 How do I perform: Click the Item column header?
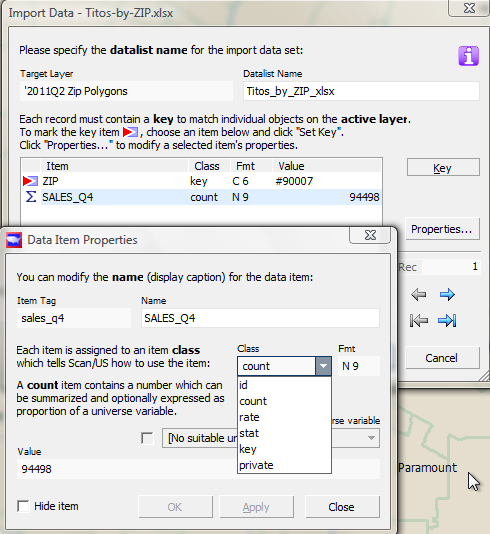(x=114, y=166)
